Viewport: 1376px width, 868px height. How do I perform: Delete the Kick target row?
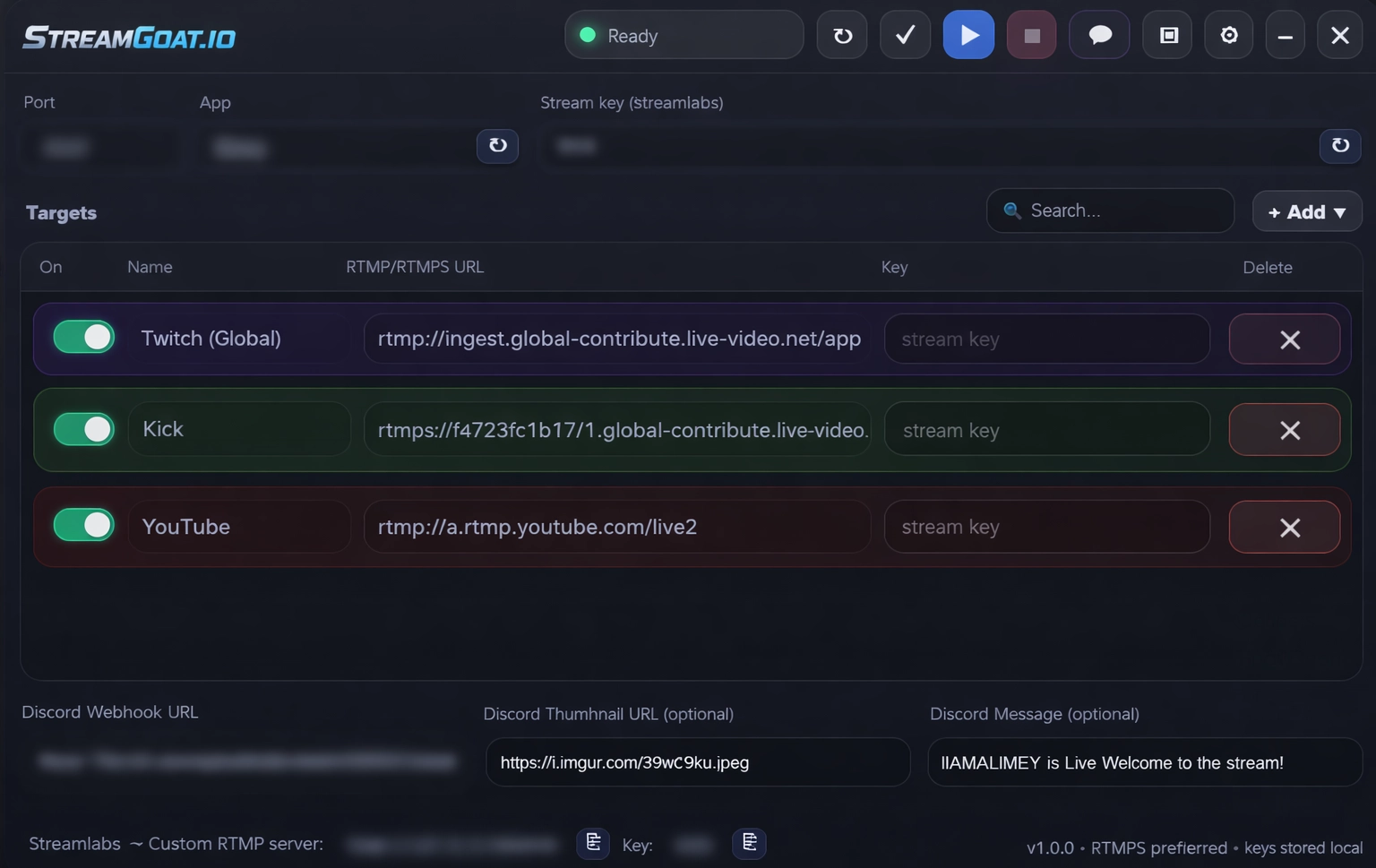point(1285,430)
